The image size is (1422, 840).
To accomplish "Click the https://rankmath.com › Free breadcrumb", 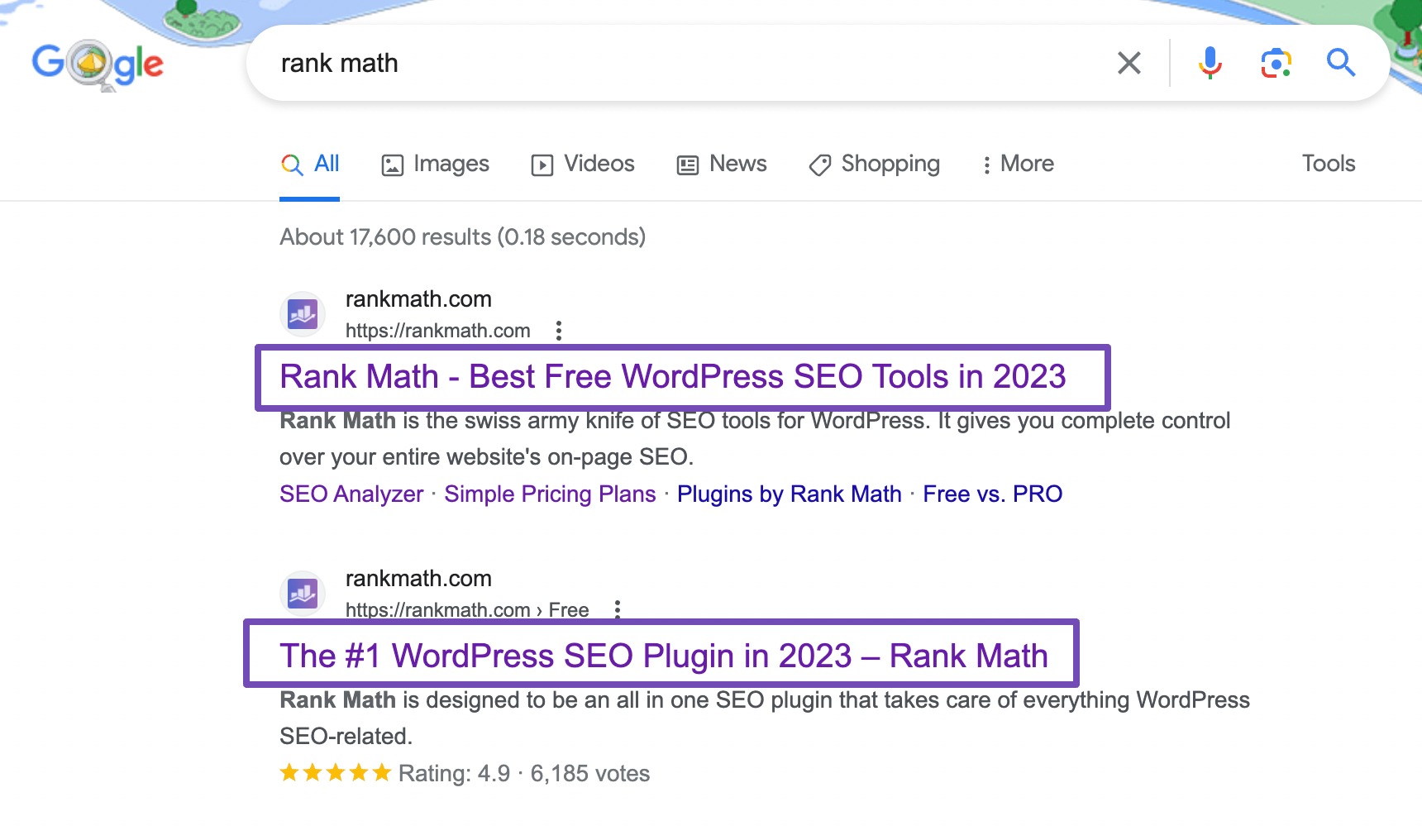I will click(467, 610).
